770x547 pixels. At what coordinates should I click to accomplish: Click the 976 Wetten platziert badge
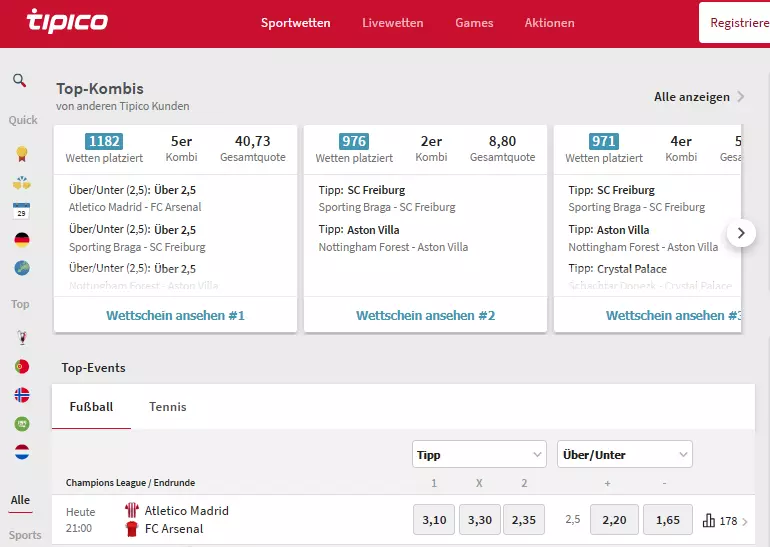(x=354, y=141)
